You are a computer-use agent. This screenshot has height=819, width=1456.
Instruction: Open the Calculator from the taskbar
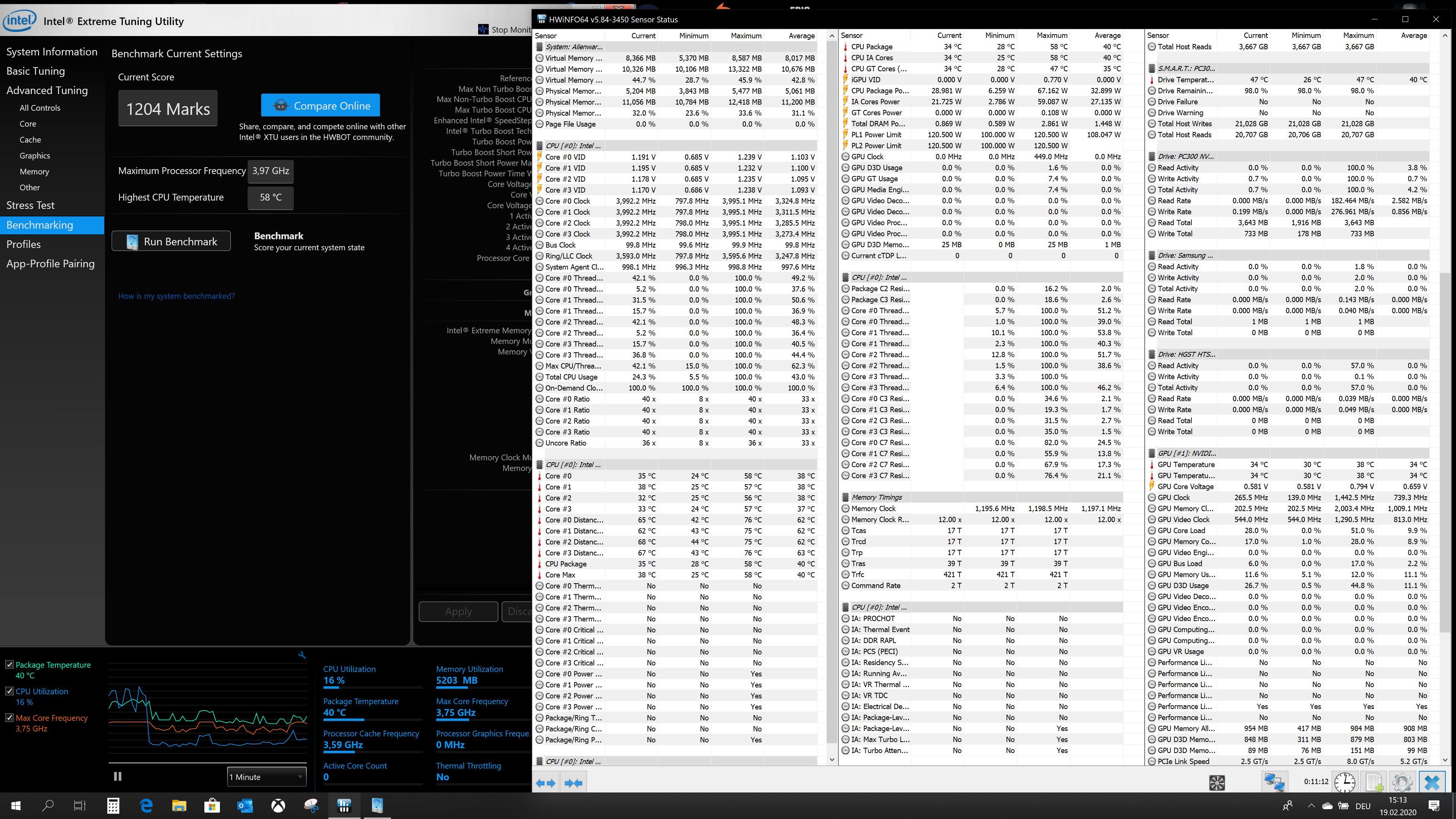[113, 805]
